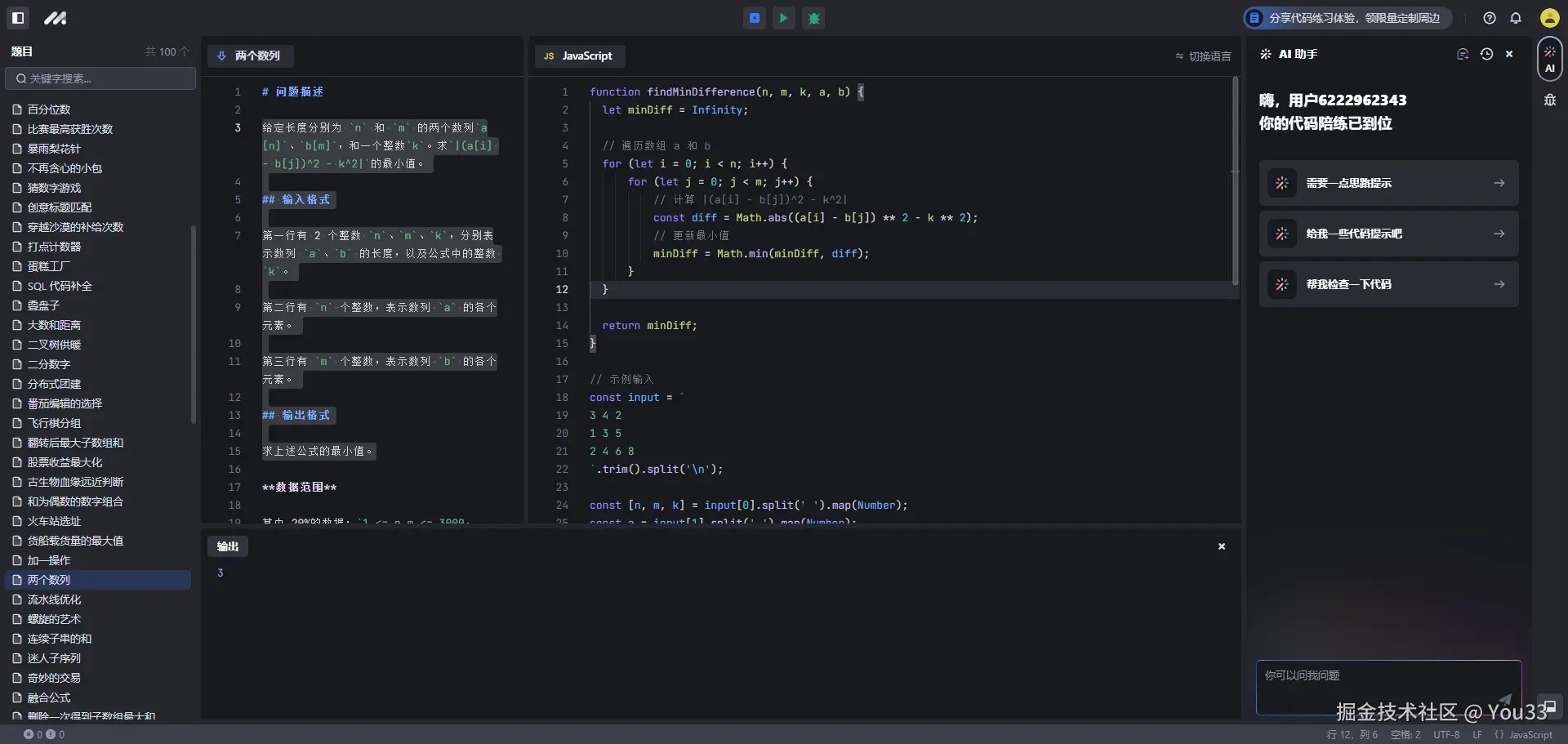Expand '需要一点思路提示' suggestion arrow

pos(1499,183)
